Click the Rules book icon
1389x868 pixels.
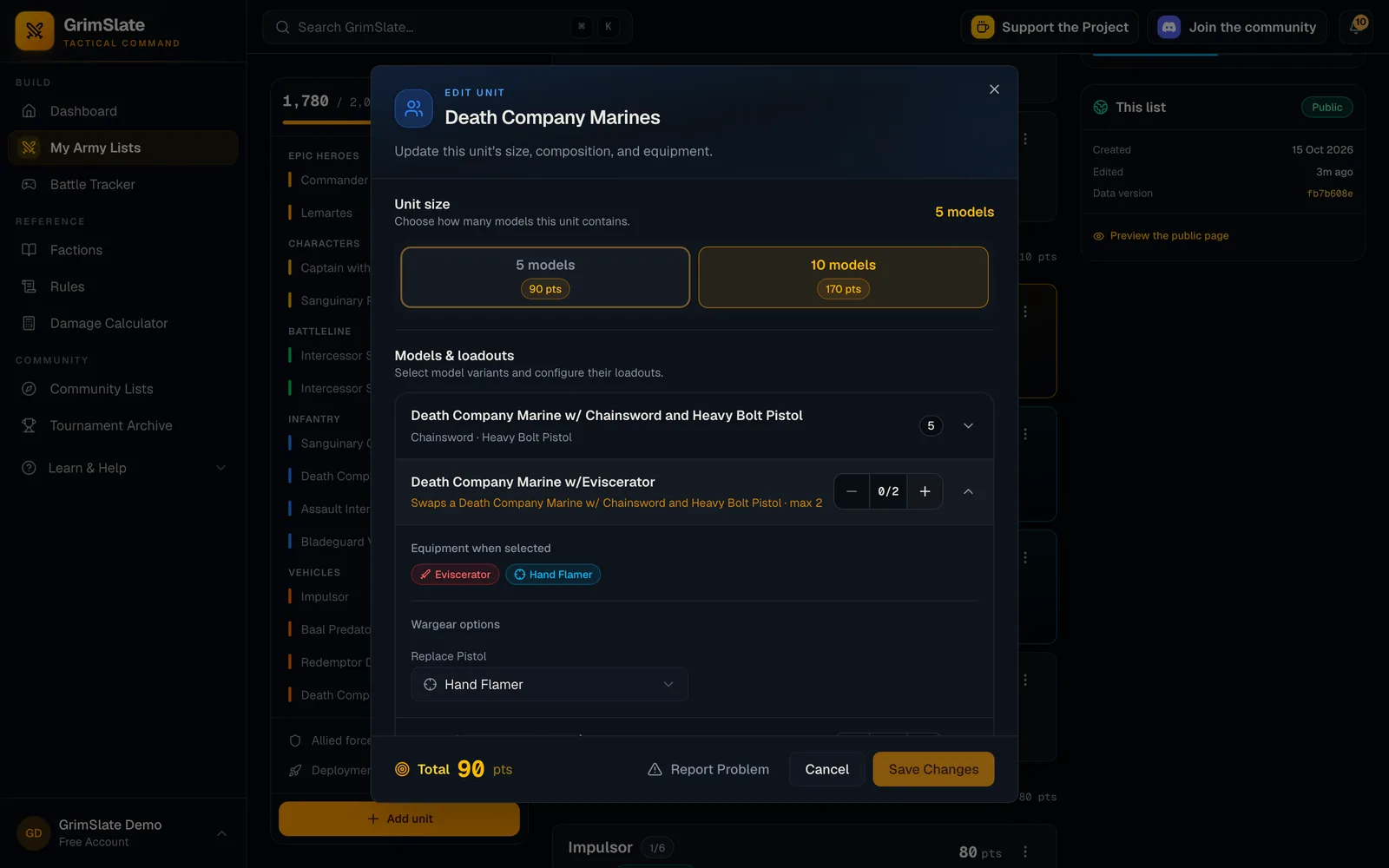pyautogui.click(x=29, y=286)
